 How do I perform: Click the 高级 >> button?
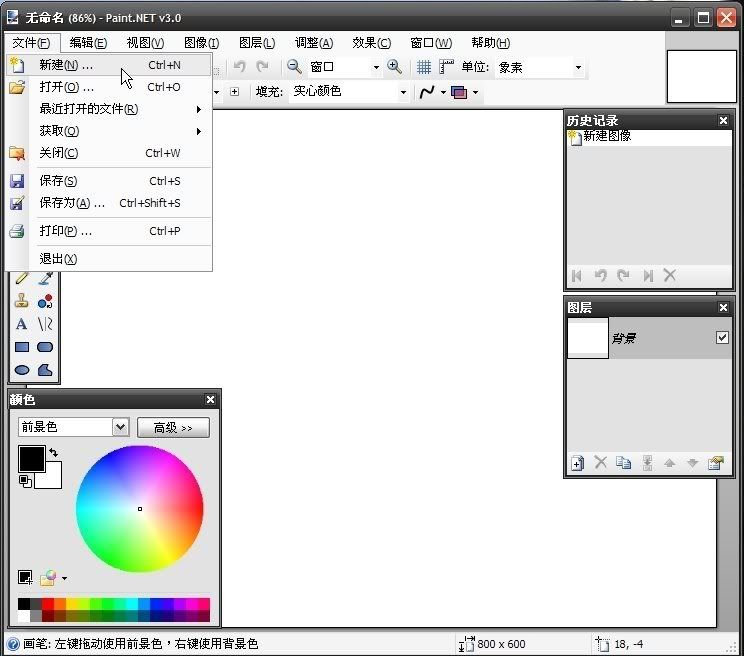(x=173, y=427)
